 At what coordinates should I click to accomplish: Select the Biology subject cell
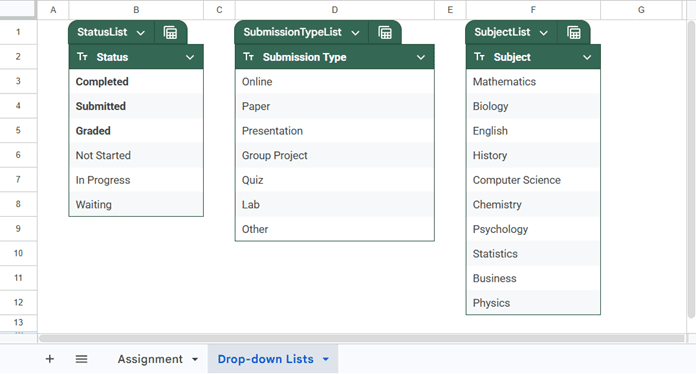[x=533, y=106]
